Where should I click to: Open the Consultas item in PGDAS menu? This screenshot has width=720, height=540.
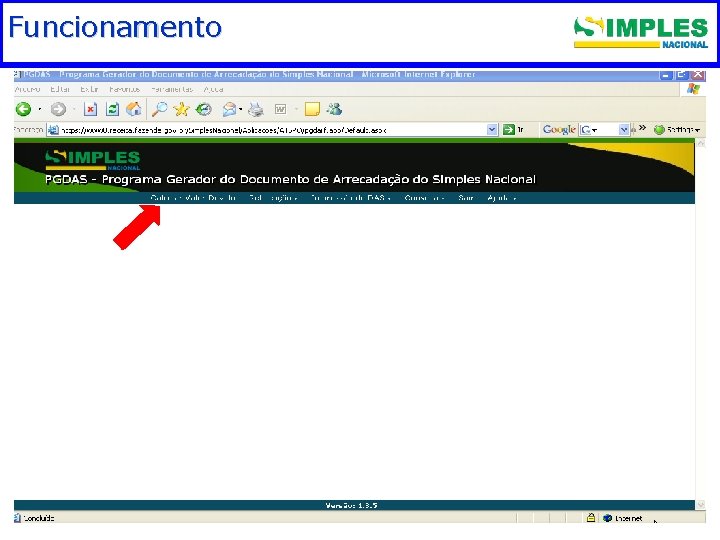point(425,198)
